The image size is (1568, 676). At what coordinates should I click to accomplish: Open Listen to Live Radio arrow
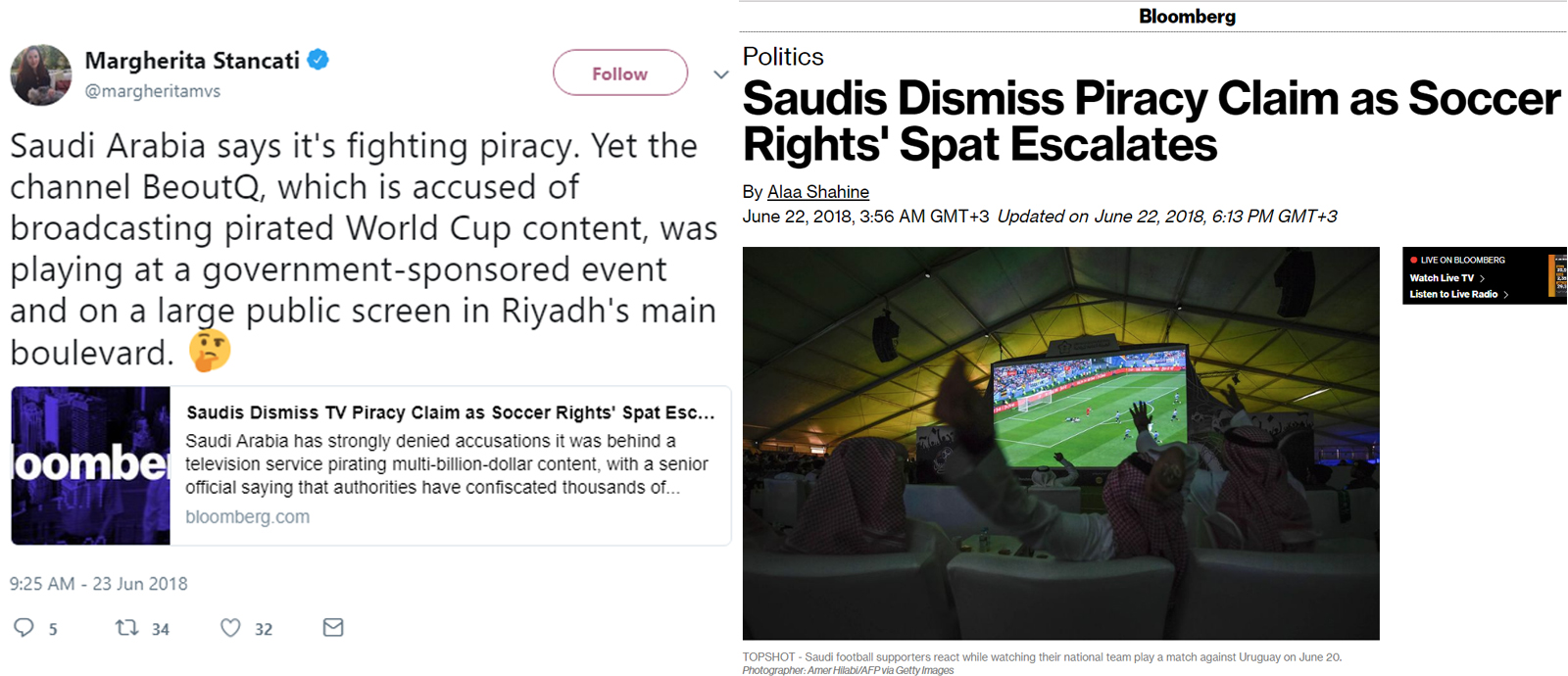[1505, 294]
